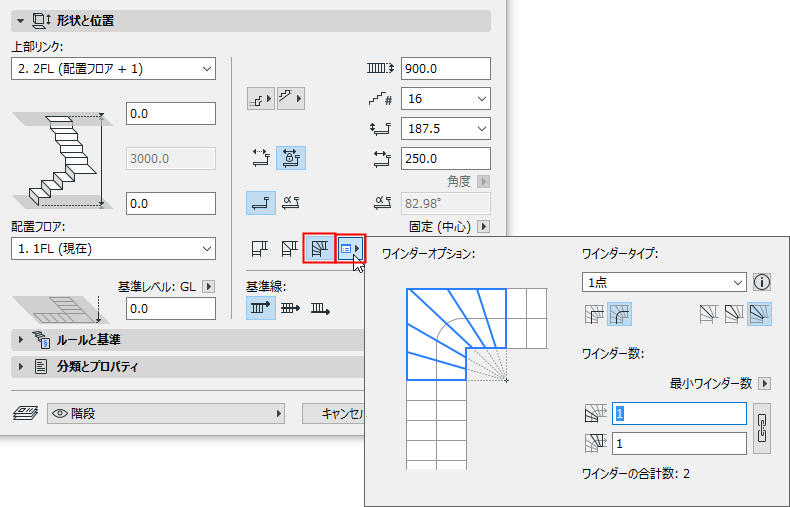The image size is (790, 507).
Task: Select the highlighted third winder distribution icon
Action: 759,314
